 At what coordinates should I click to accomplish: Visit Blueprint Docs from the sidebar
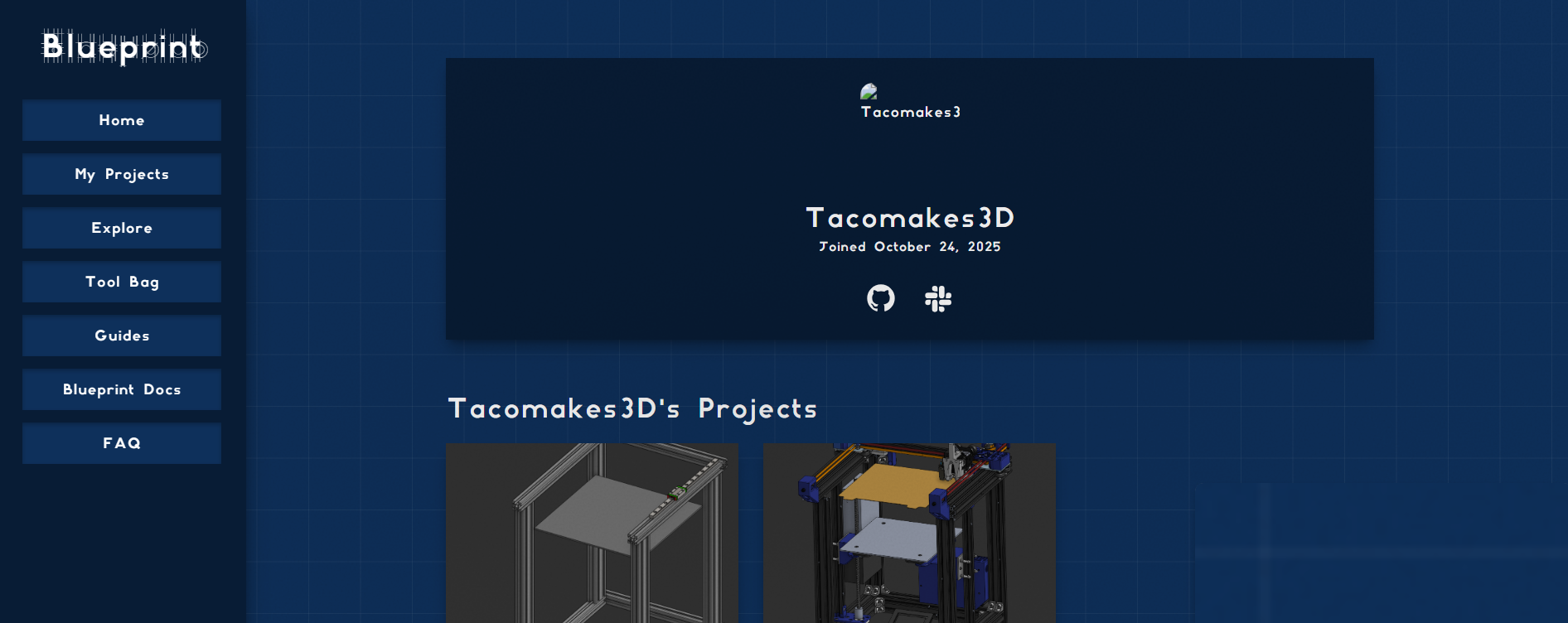click(x=122, y=389)
